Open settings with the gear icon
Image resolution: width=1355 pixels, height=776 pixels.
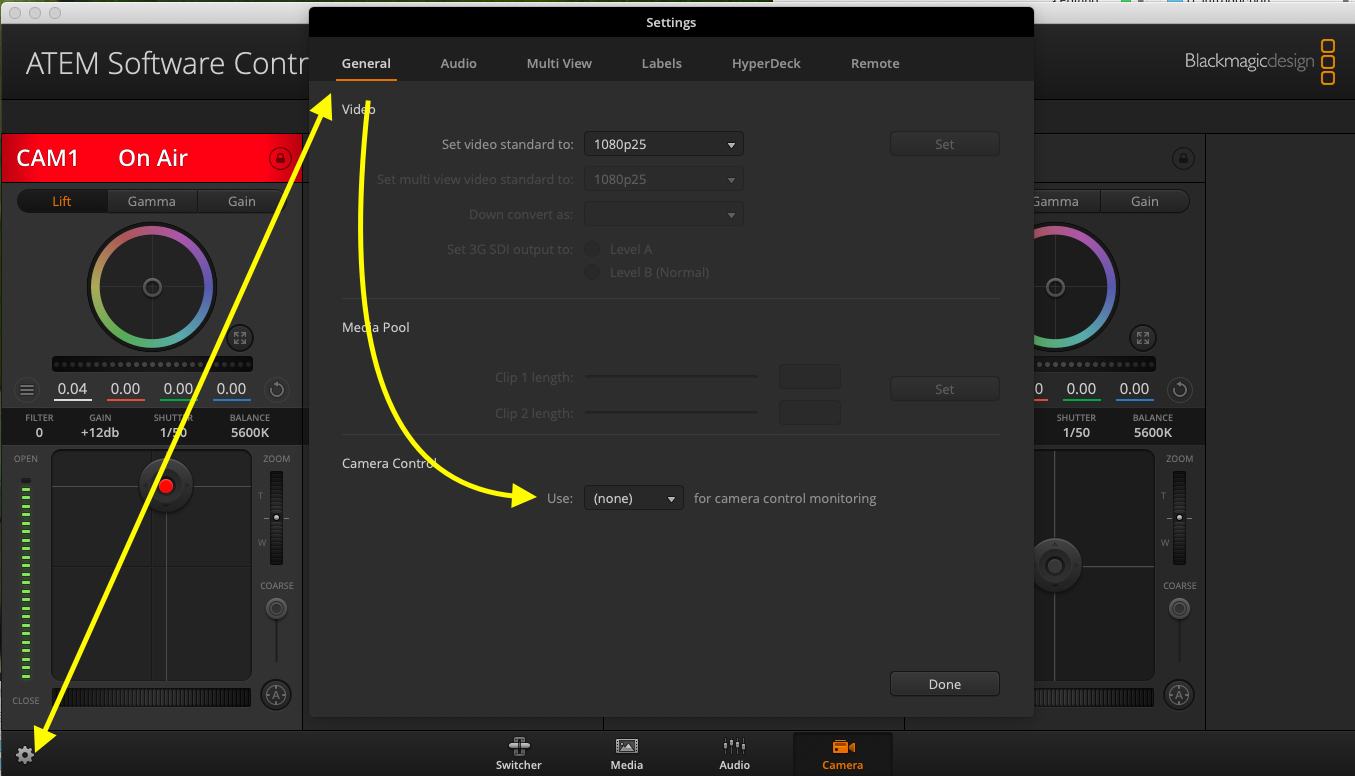pyautogui.click(x=25, y=755)
